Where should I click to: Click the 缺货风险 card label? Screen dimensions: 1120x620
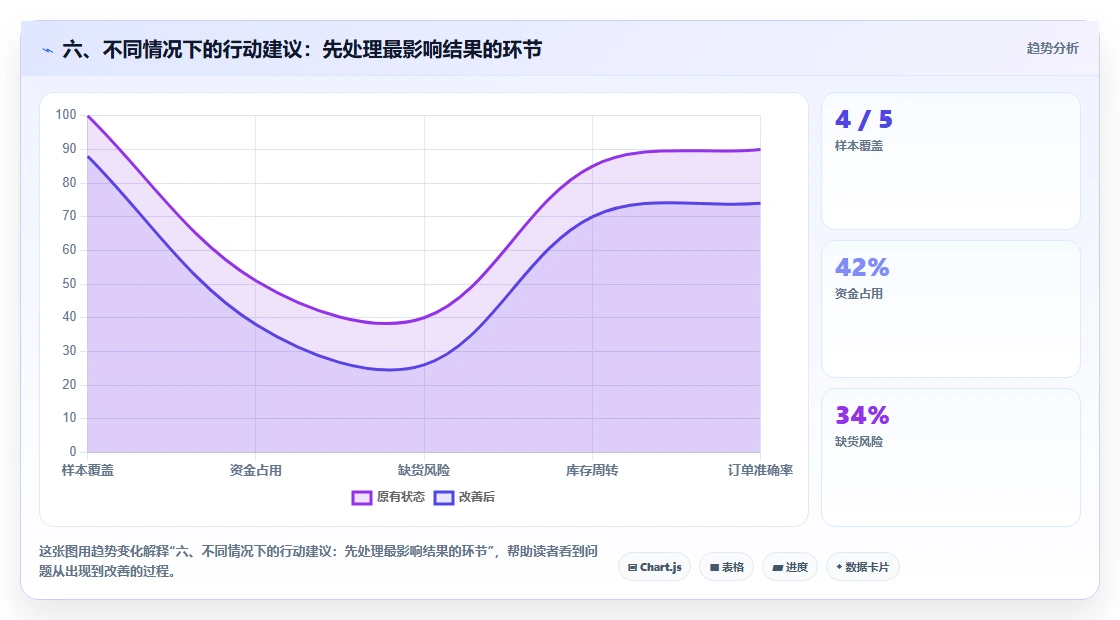point(859,441)
